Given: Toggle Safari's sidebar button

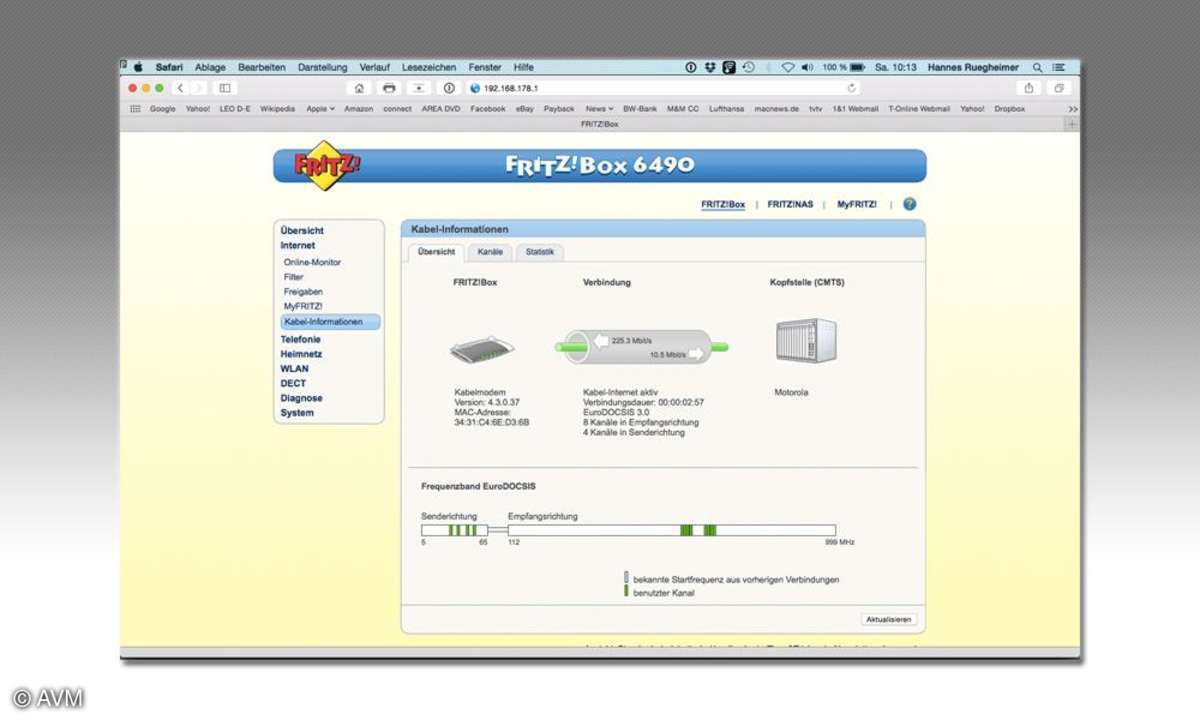Looking at the screenshot, I should point(225,88).
